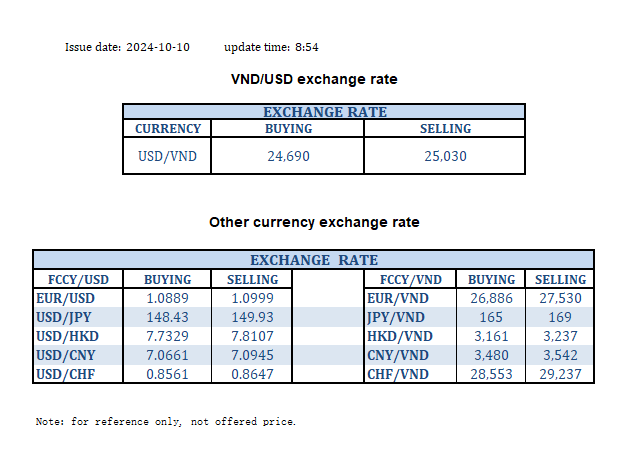This screenshot has width=634, height=453.
Task: Select the USD/JPY selling rate 149.93
Action: pos(252,317)
